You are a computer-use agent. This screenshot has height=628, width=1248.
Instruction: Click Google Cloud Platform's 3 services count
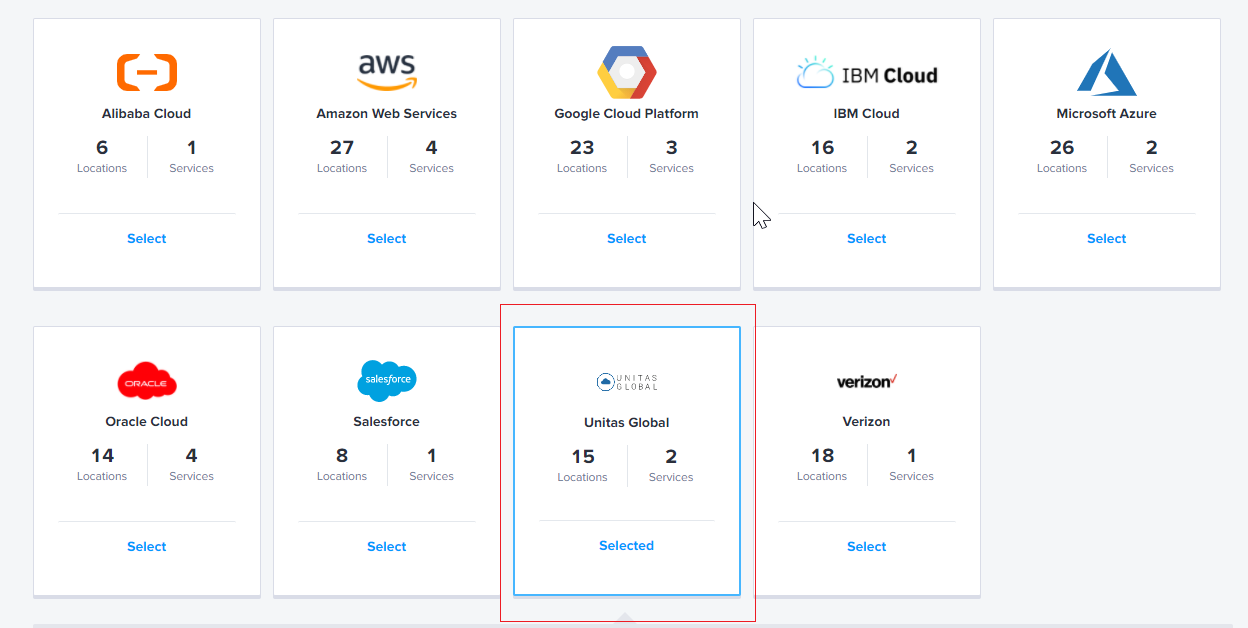point(672,148)
